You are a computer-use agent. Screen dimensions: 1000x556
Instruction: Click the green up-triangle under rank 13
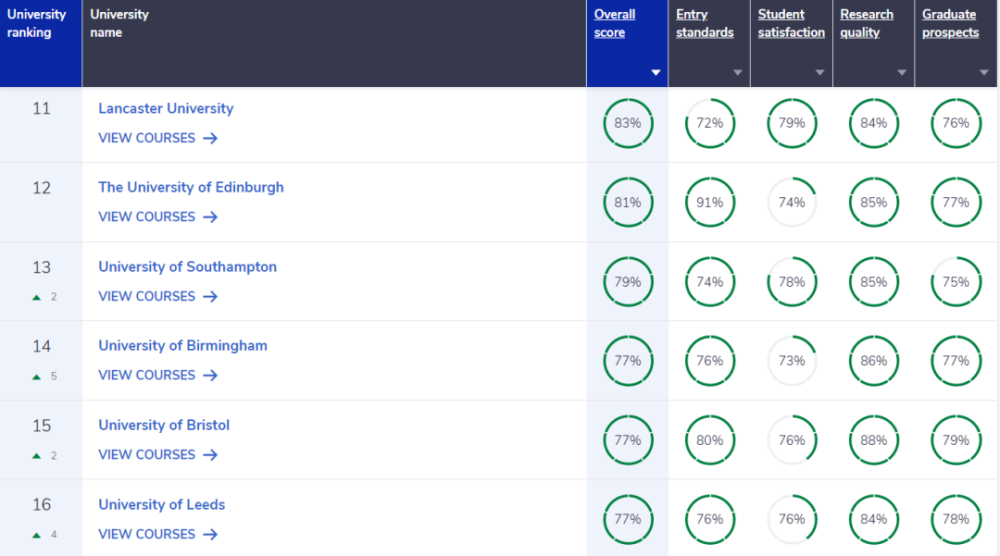(36, 297)
